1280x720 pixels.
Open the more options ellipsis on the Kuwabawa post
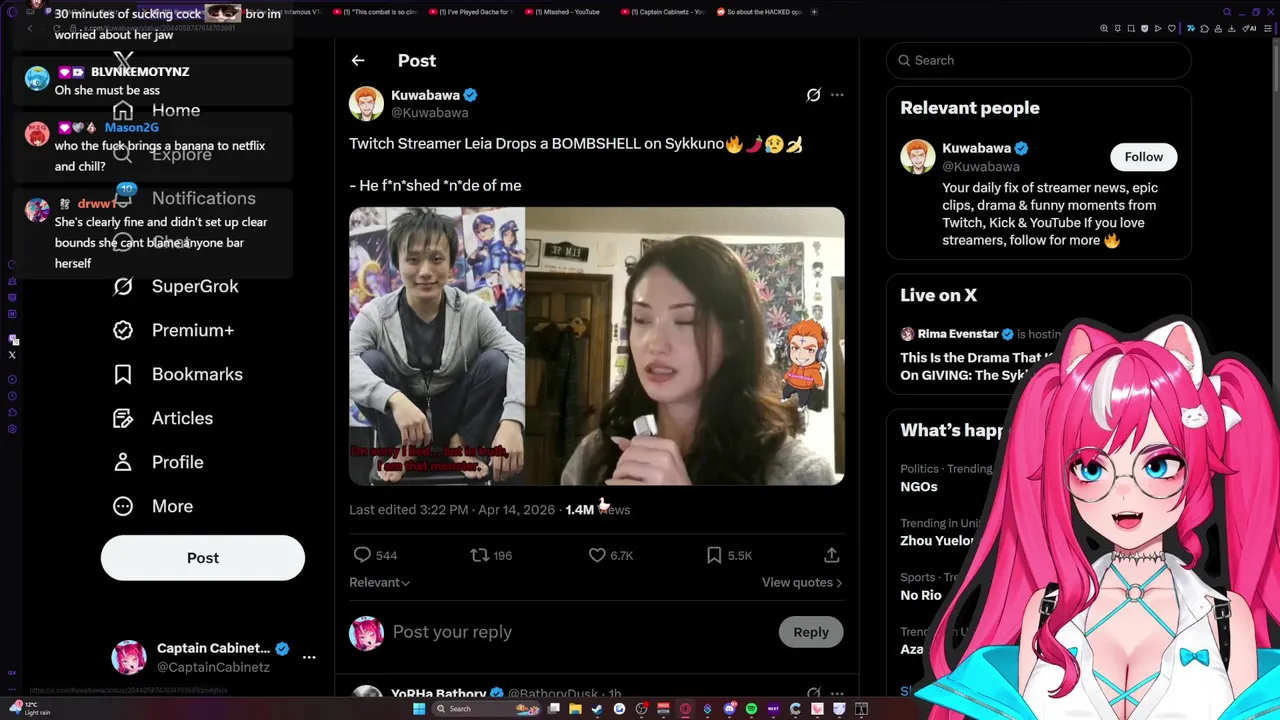point(837,95)
